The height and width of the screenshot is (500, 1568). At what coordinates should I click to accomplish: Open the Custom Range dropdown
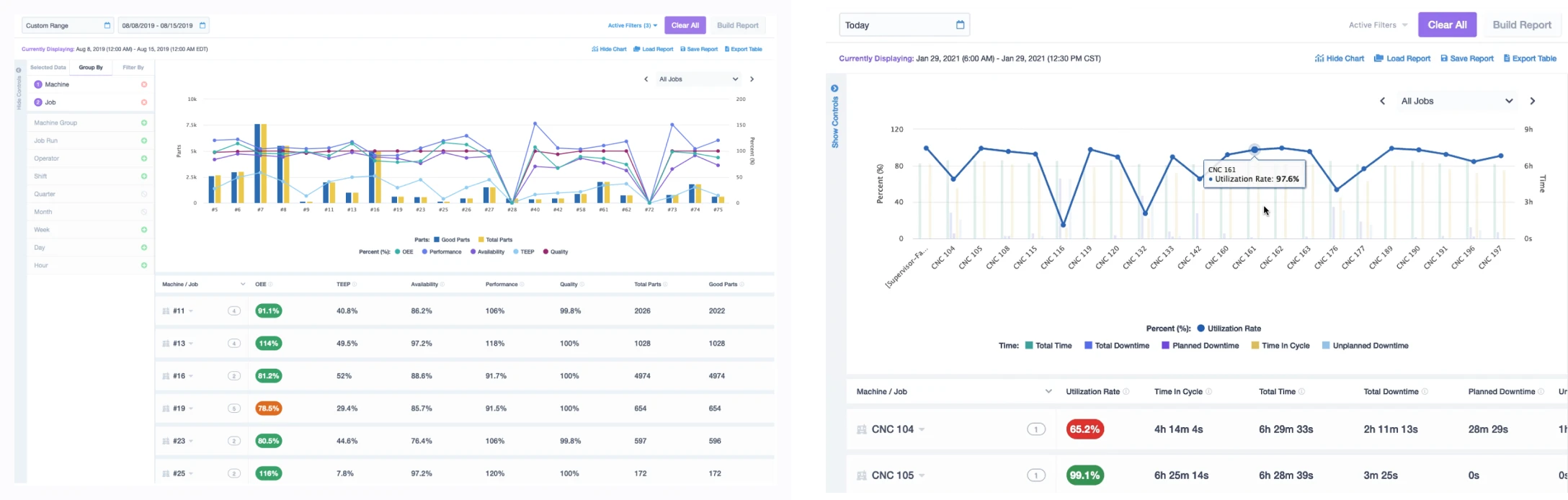[68, 25]
